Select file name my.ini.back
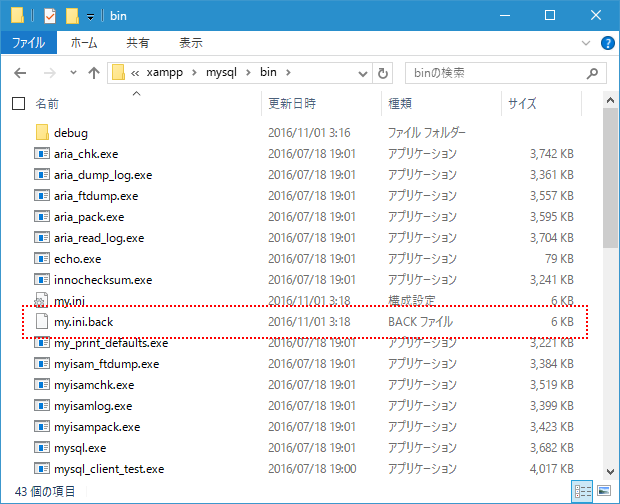The width and height of the screenshot is (620, 504). 83,322
